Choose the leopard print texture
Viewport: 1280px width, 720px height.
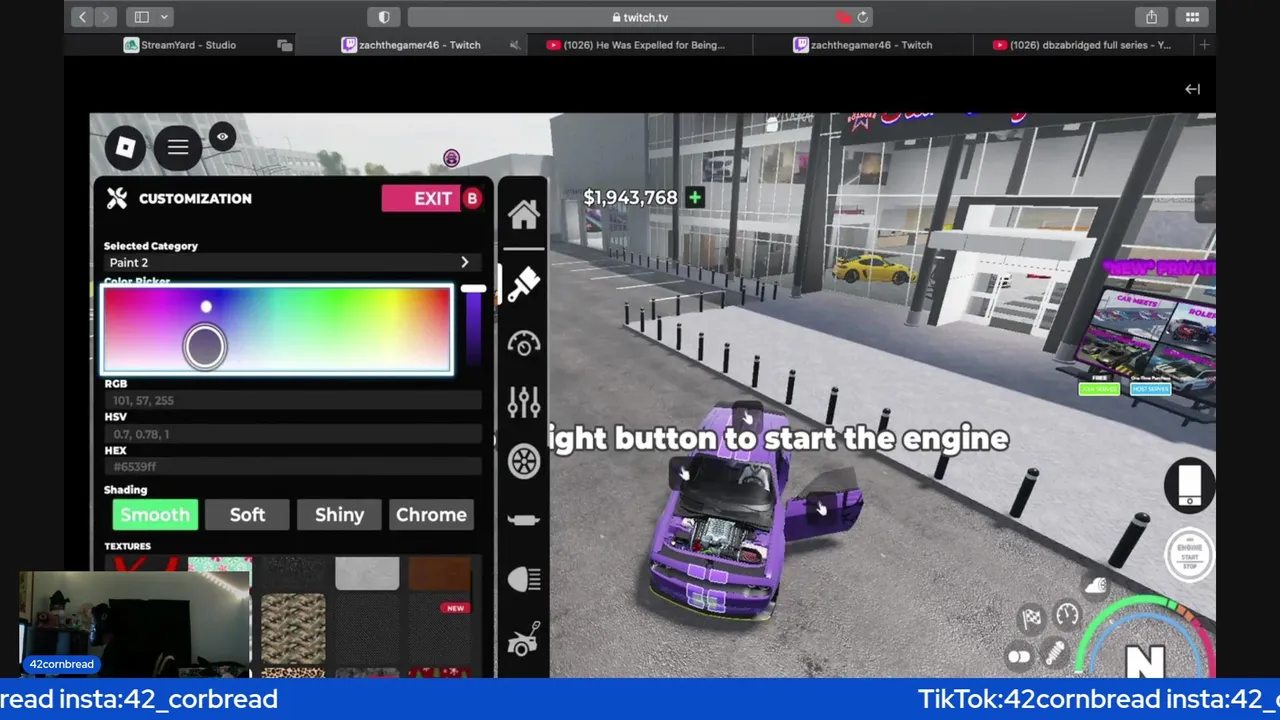click(x=293, y=672)
